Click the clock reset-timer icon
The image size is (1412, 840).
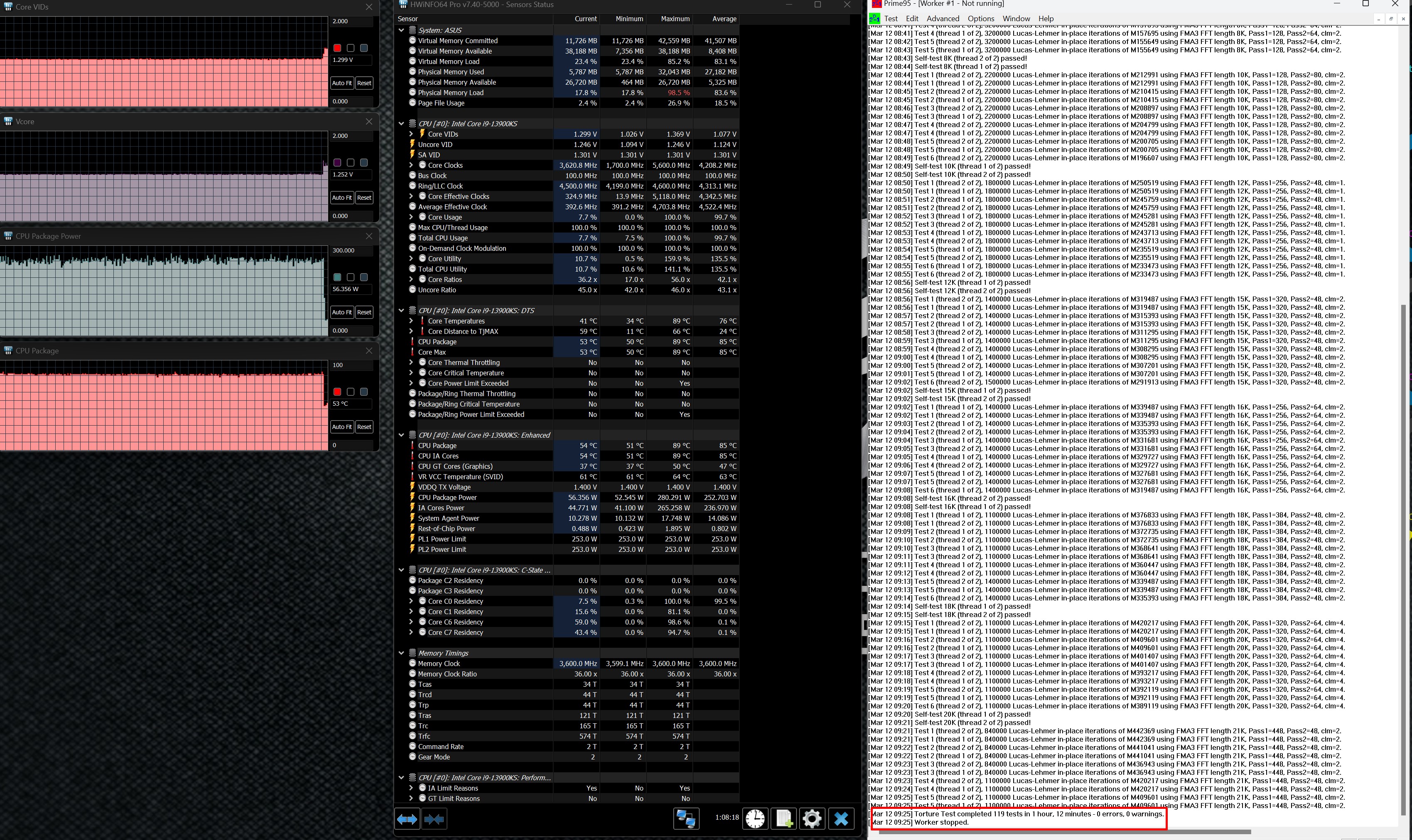(755, 819)
